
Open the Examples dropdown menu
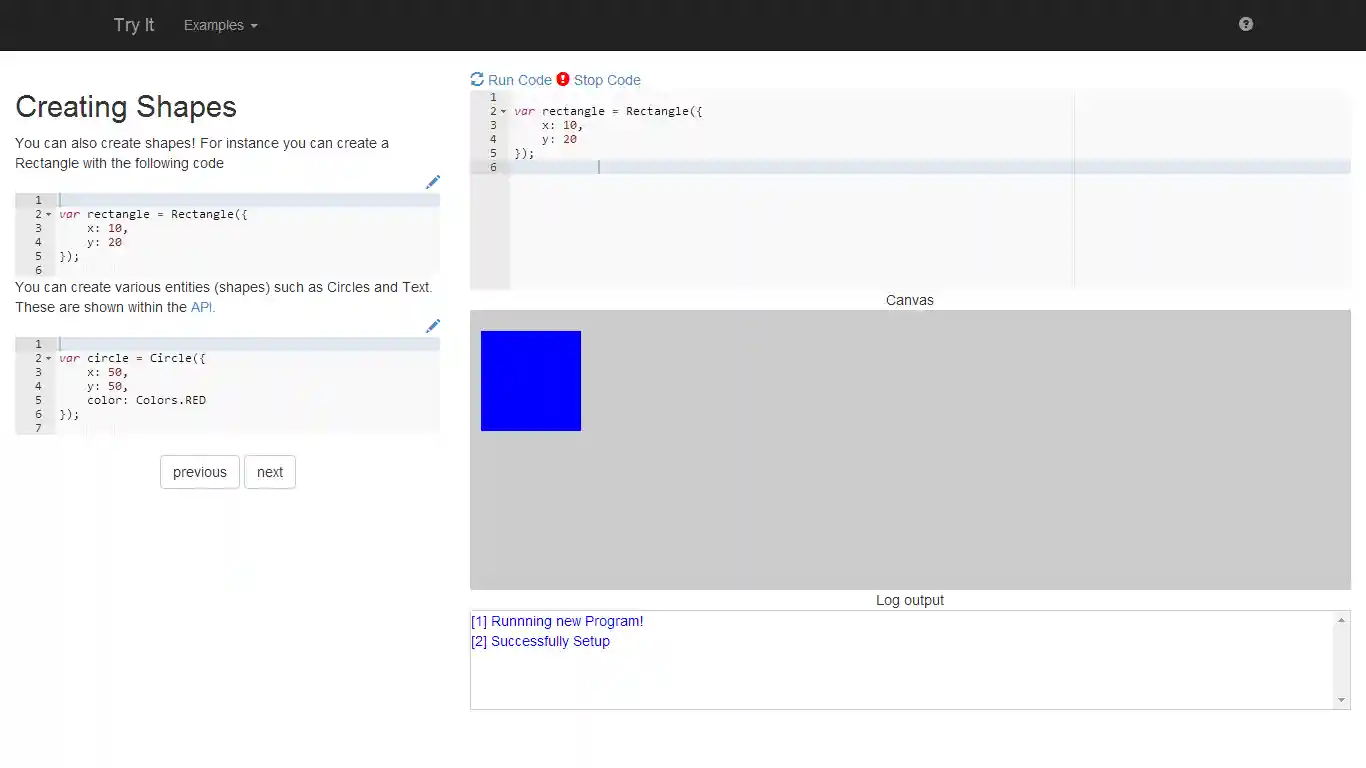[220, 25]
